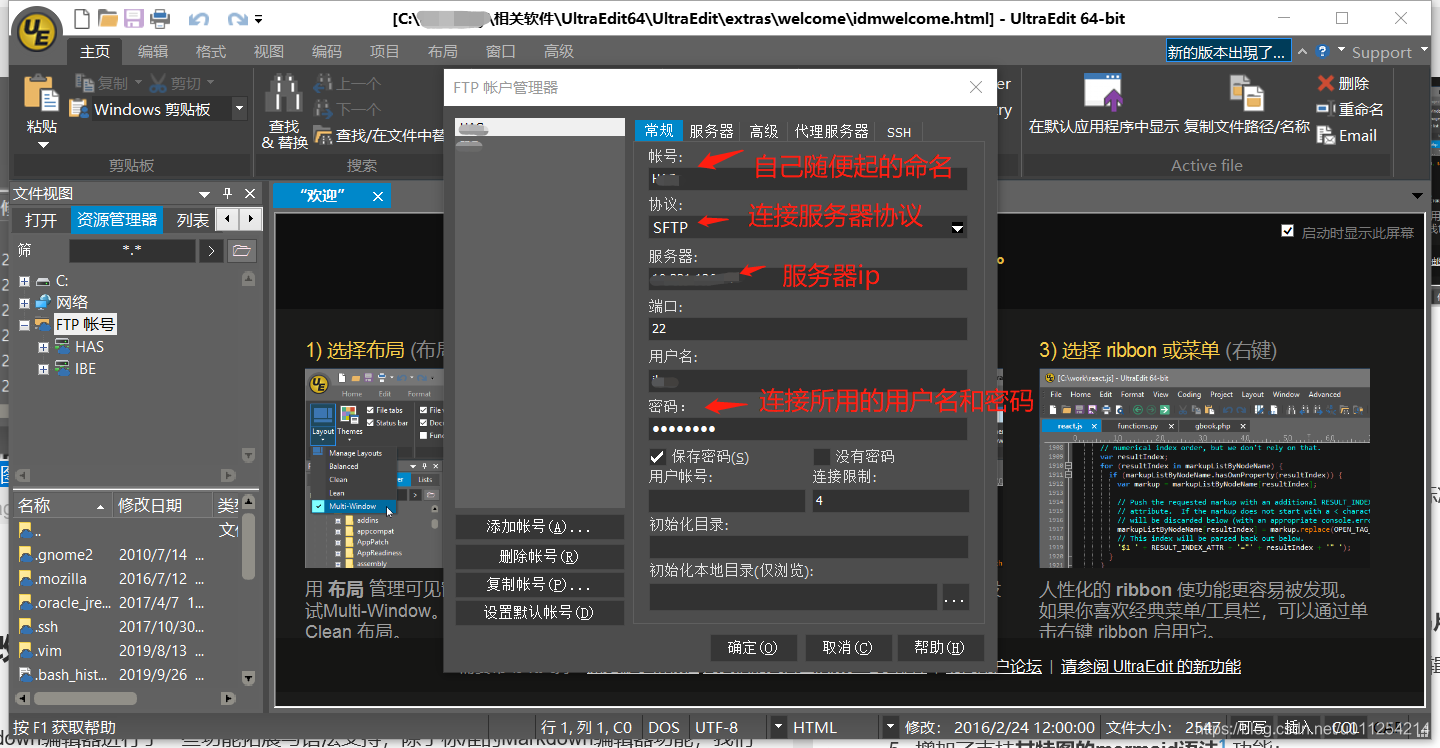The height and width of the screenshot is (748, 1440).
Task: Click the 删除帐号(R) button
Action: click(539, 556)
